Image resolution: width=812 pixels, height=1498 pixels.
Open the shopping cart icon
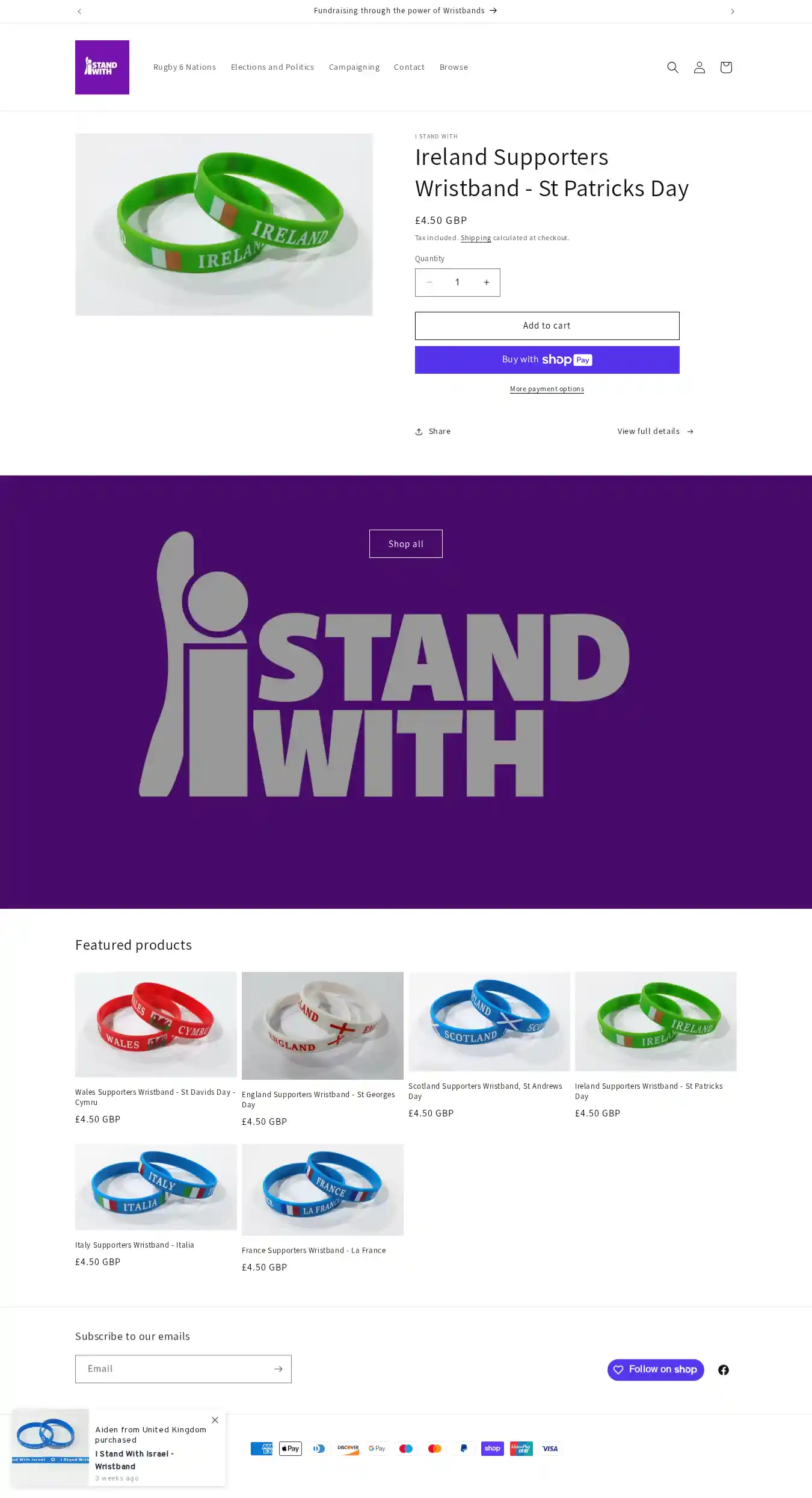pos(725,67)
